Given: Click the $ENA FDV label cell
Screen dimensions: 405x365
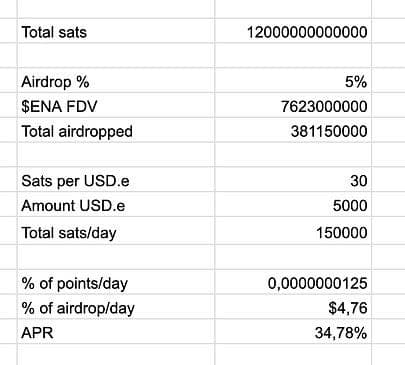Looking at the screenshot, I should coord(116,105).
